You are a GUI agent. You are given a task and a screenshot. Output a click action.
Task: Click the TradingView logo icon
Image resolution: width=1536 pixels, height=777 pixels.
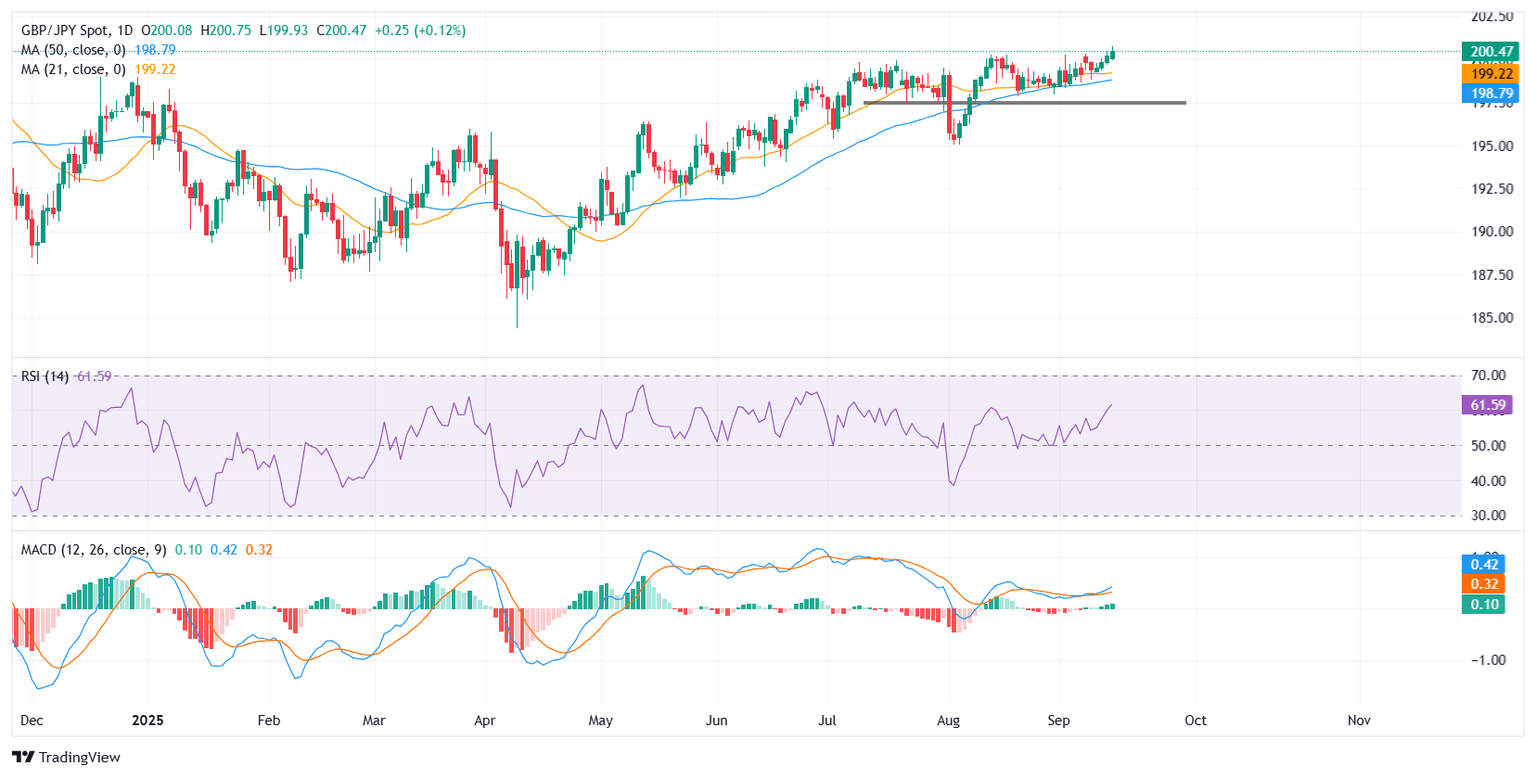(x=24, y=757)
